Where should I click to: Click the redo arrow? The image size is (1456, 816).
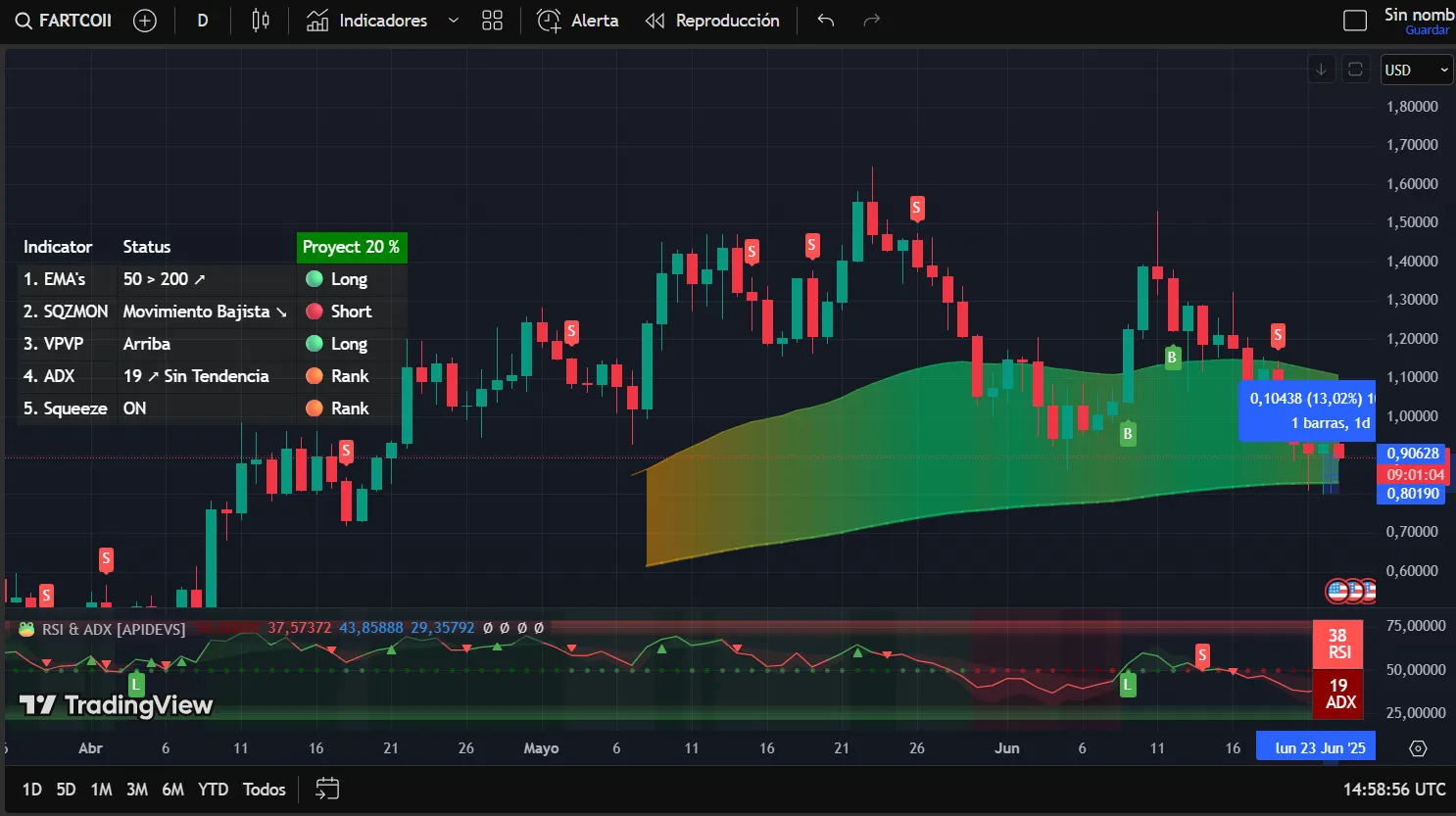pos(871,20)
